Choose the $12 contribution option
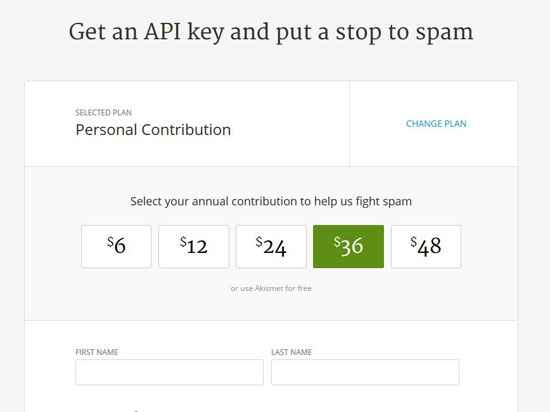The image size is (550, 412). pos(194,246)
